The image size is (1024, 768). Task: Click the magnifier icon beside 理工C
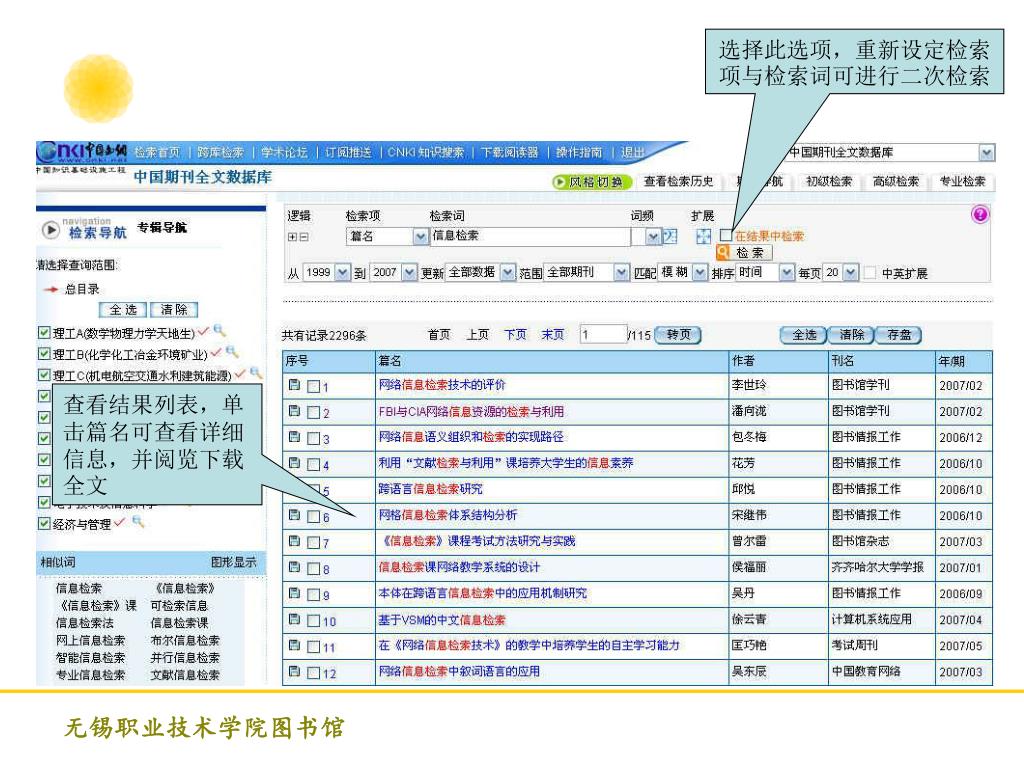point(255,373)
